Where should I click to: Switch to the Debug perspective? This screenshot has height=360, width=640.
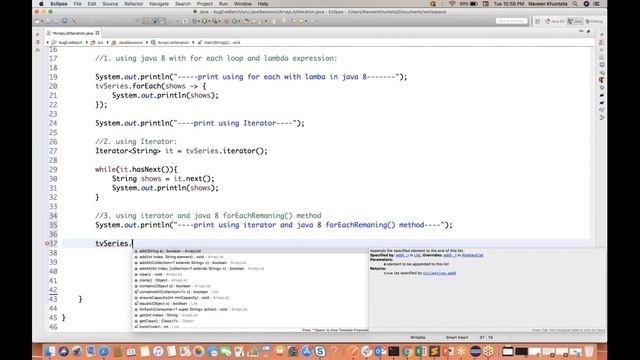pyautogui.click(x=594, y=21)
